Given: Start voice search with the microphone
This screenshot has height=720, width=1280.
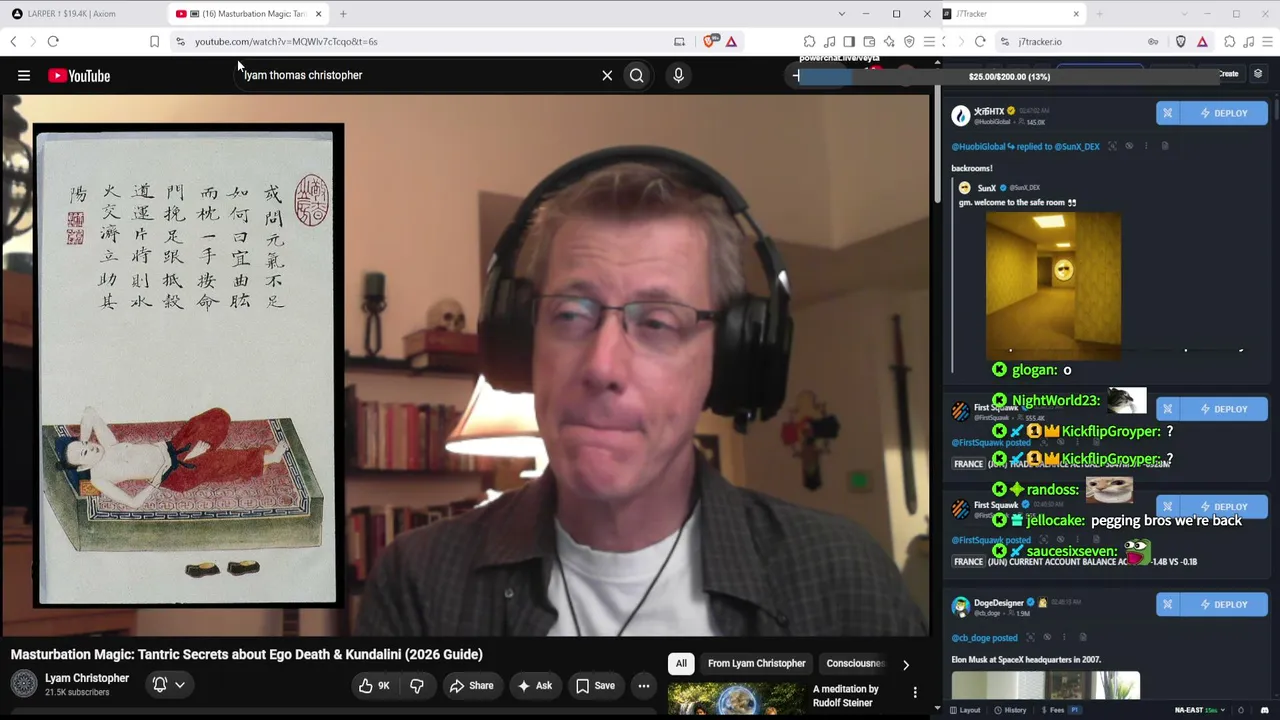Looking at the screenshot, I should coord(678,75).
